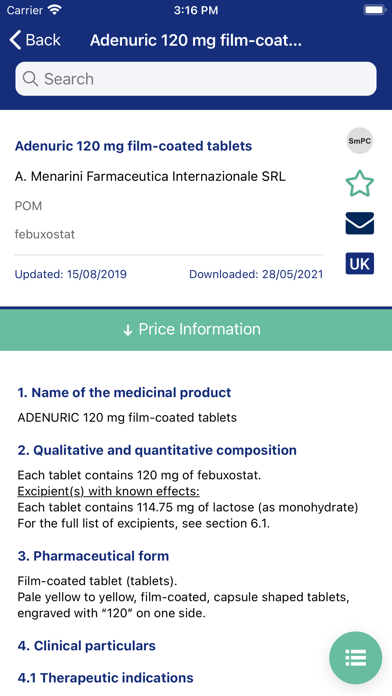Open the 4. Clinical particulars section
The width and height of the screenshot is (392, 696).
tap(87, 645)
